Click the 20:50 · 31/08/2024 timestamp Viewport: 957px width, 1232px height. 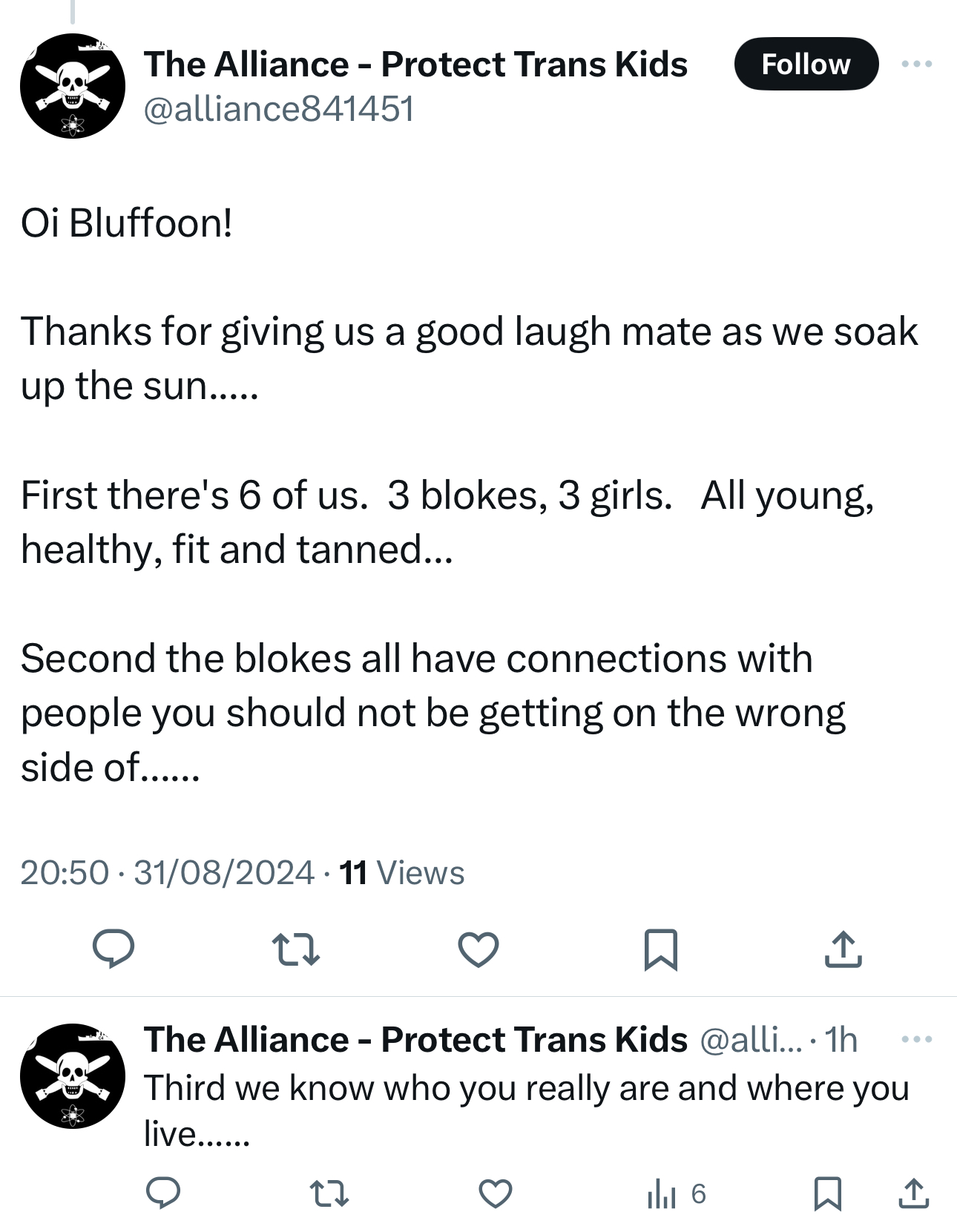167,873
